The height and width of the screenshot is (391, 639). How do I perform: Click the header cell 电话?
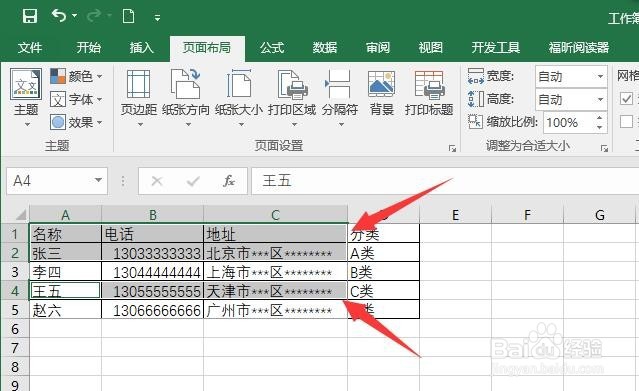pyautogui.click(x=152, y=234)
